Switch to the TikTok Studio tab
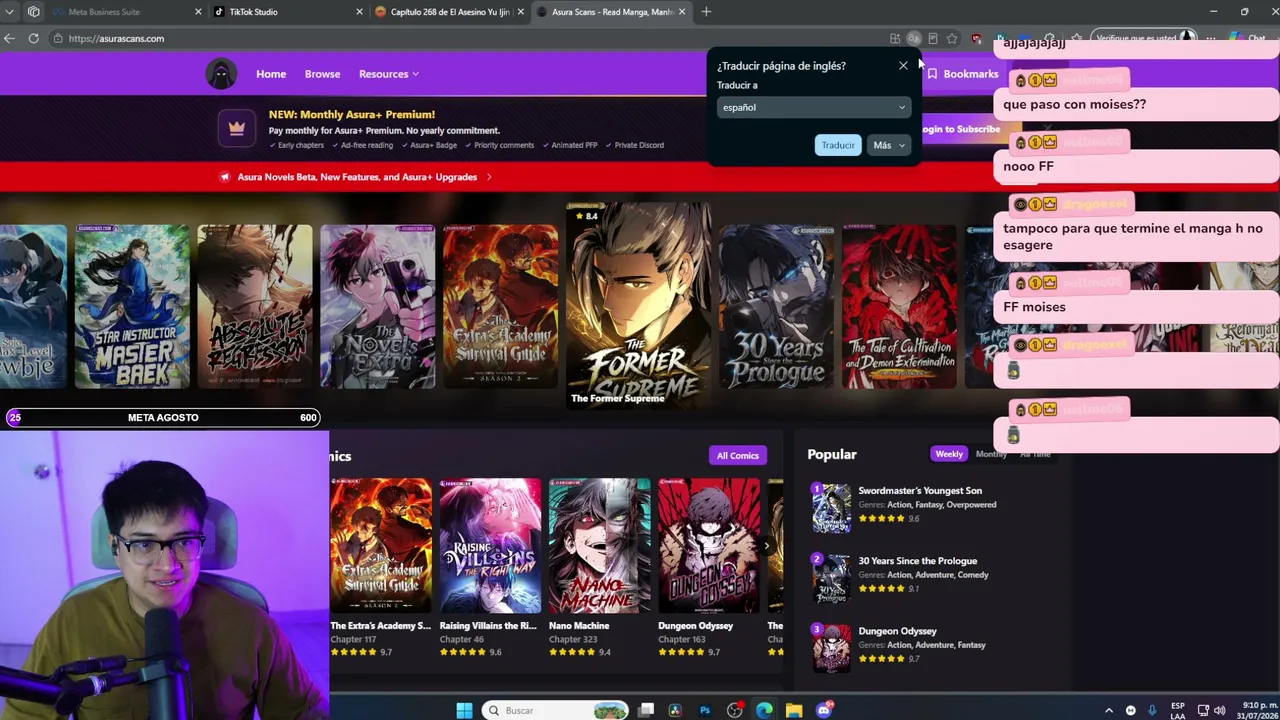Viewport: 1280px width, 720px height. (x=288, y=12)
